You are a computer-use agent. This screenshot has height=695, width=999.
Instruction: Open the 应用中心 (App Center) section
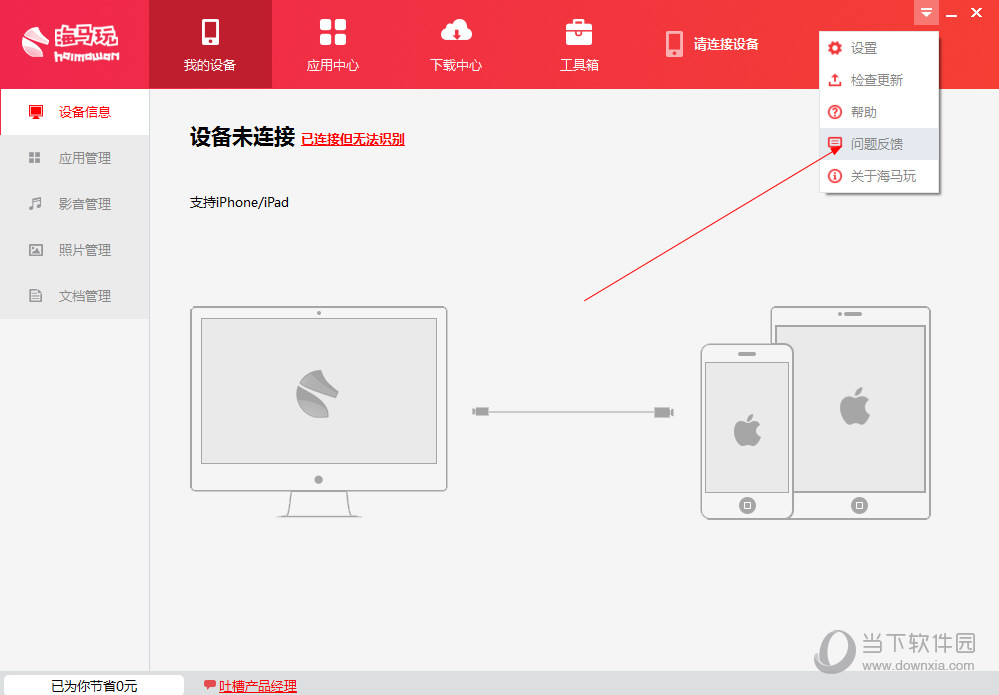tap(332, 44)
